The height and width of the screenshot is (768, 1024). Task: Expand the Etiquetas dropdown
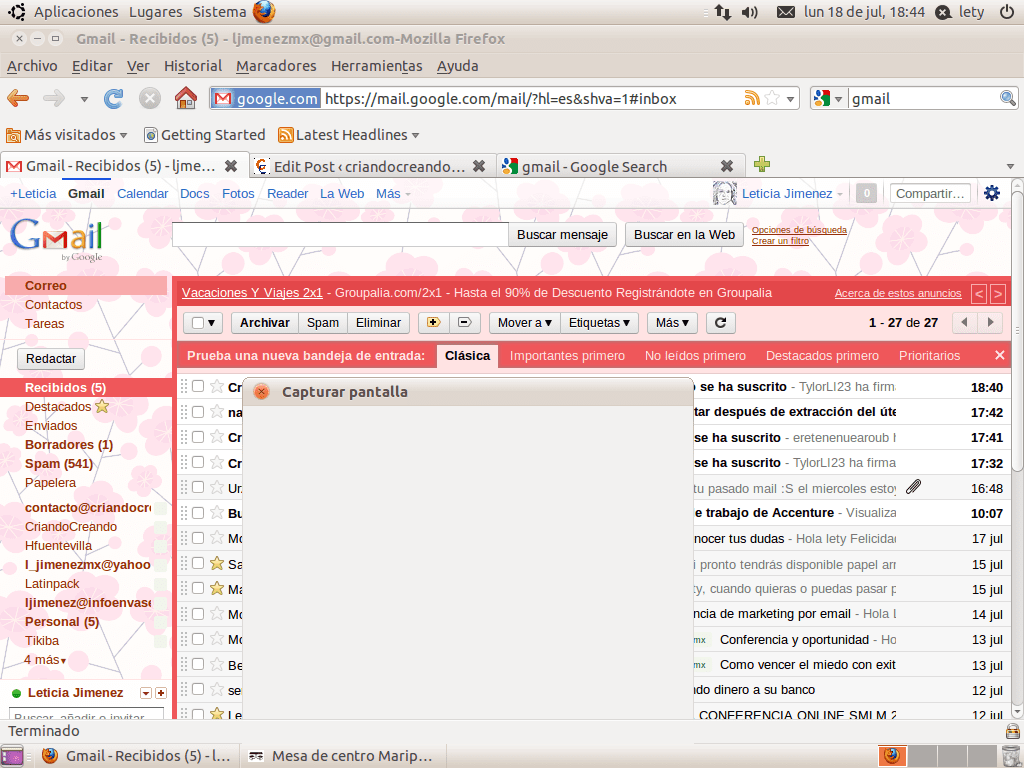click(599, 323)
